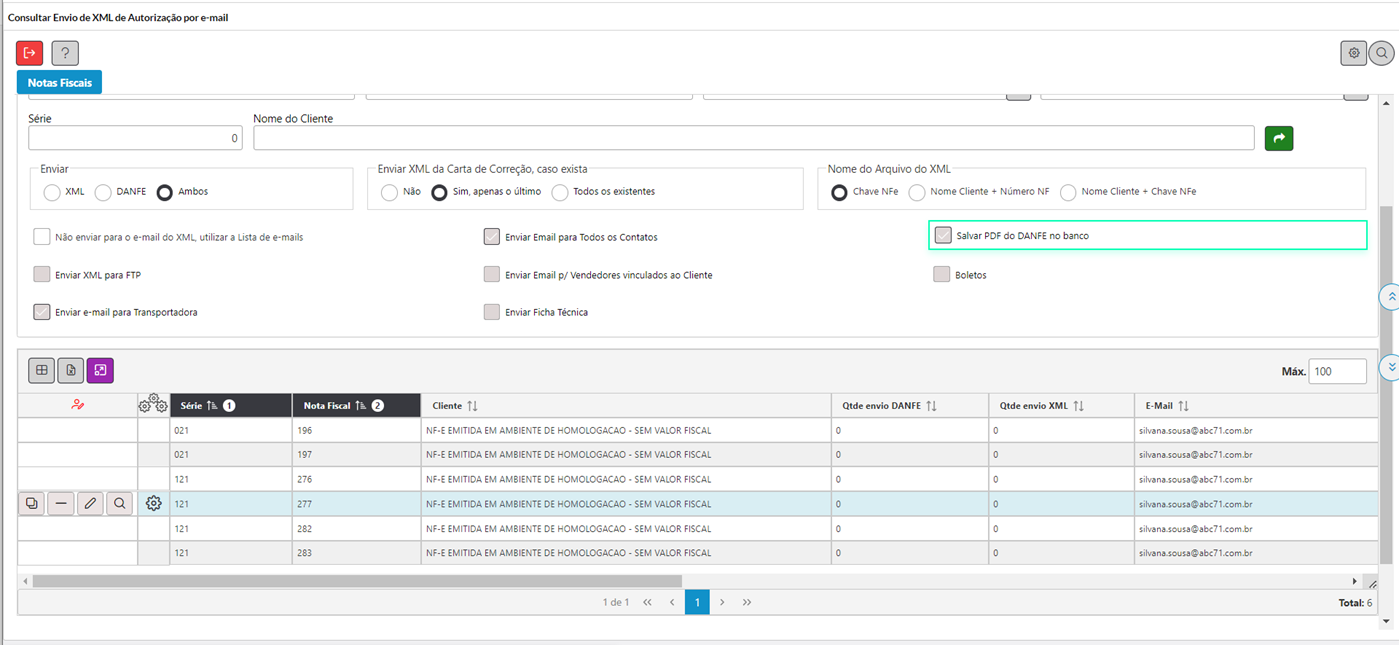Select the XML radio under Enviar

pyautogui.click(x=52, y=192)
